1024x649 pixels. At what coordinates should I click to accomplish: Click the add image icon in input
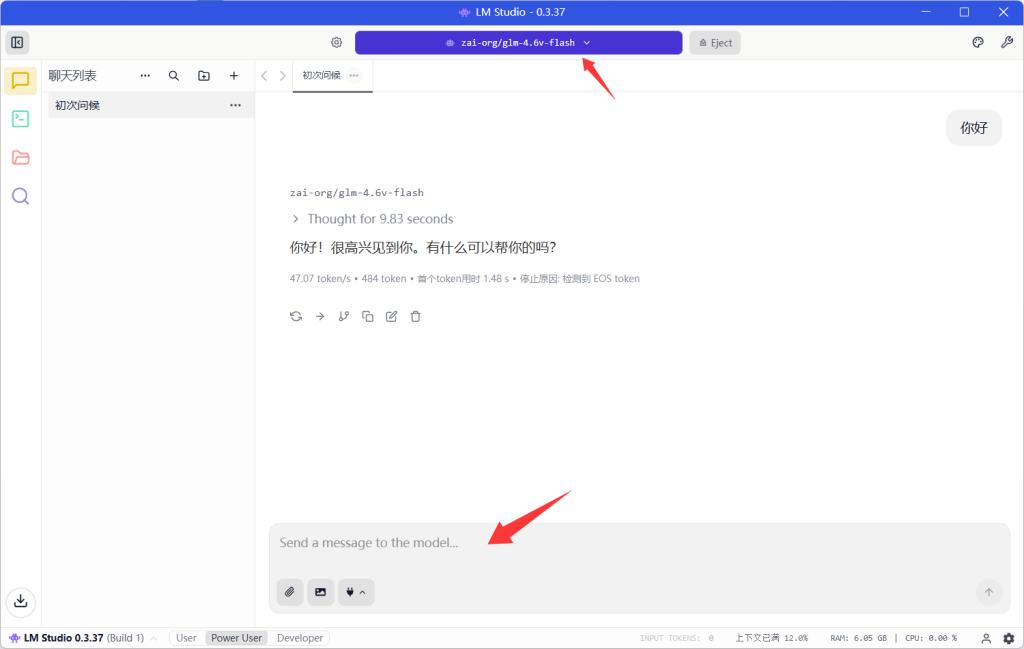click(x=320, y=592)
